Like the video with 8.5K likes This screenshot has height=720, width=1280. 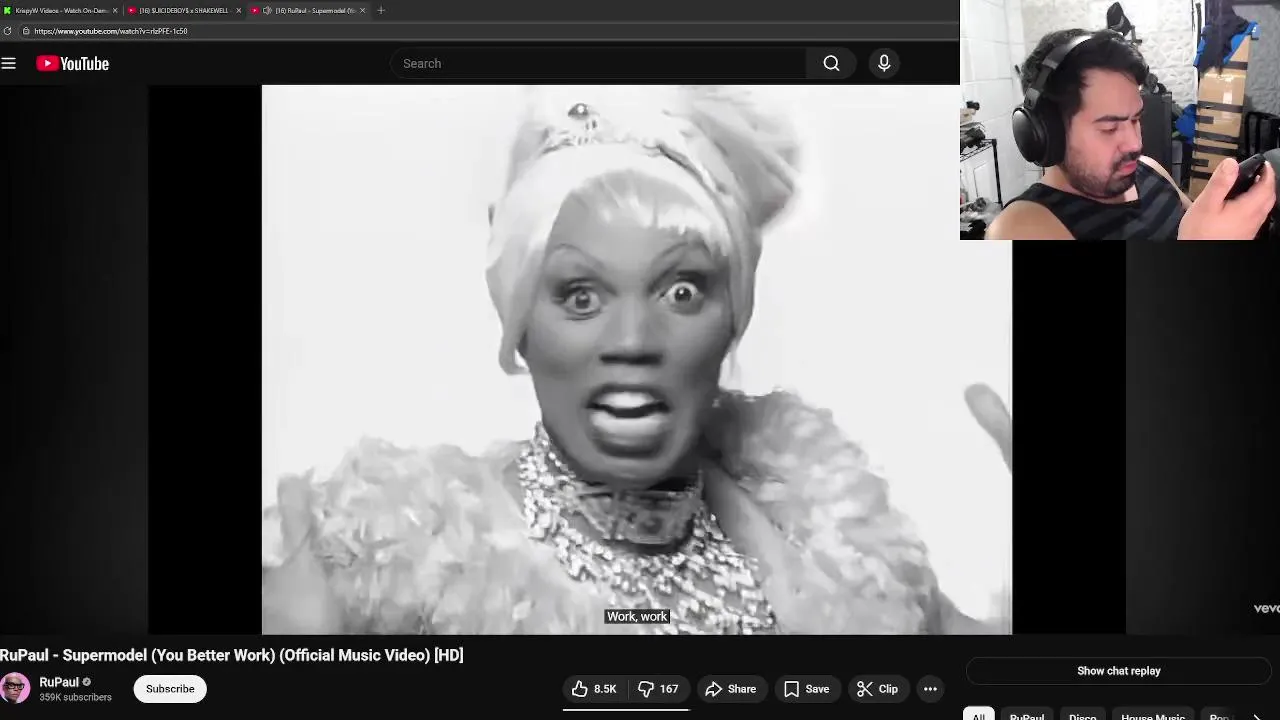coord(594,689)
